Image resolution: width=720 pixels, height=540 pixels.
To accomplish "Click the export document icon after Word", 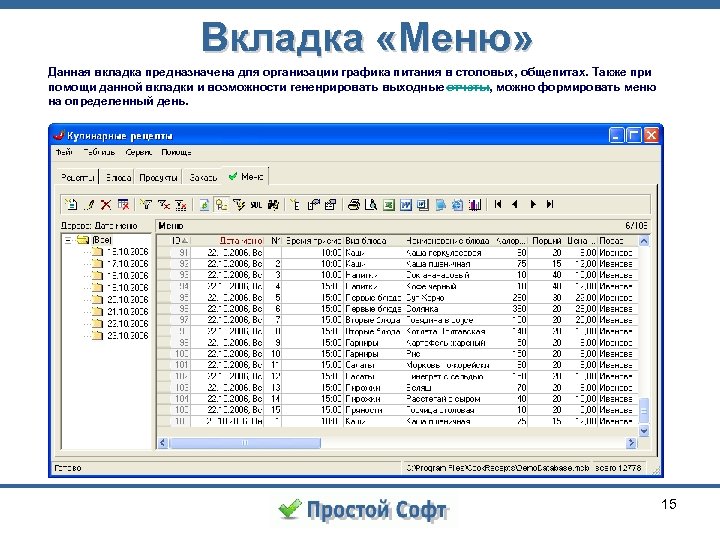I will (x=423, y=204).
